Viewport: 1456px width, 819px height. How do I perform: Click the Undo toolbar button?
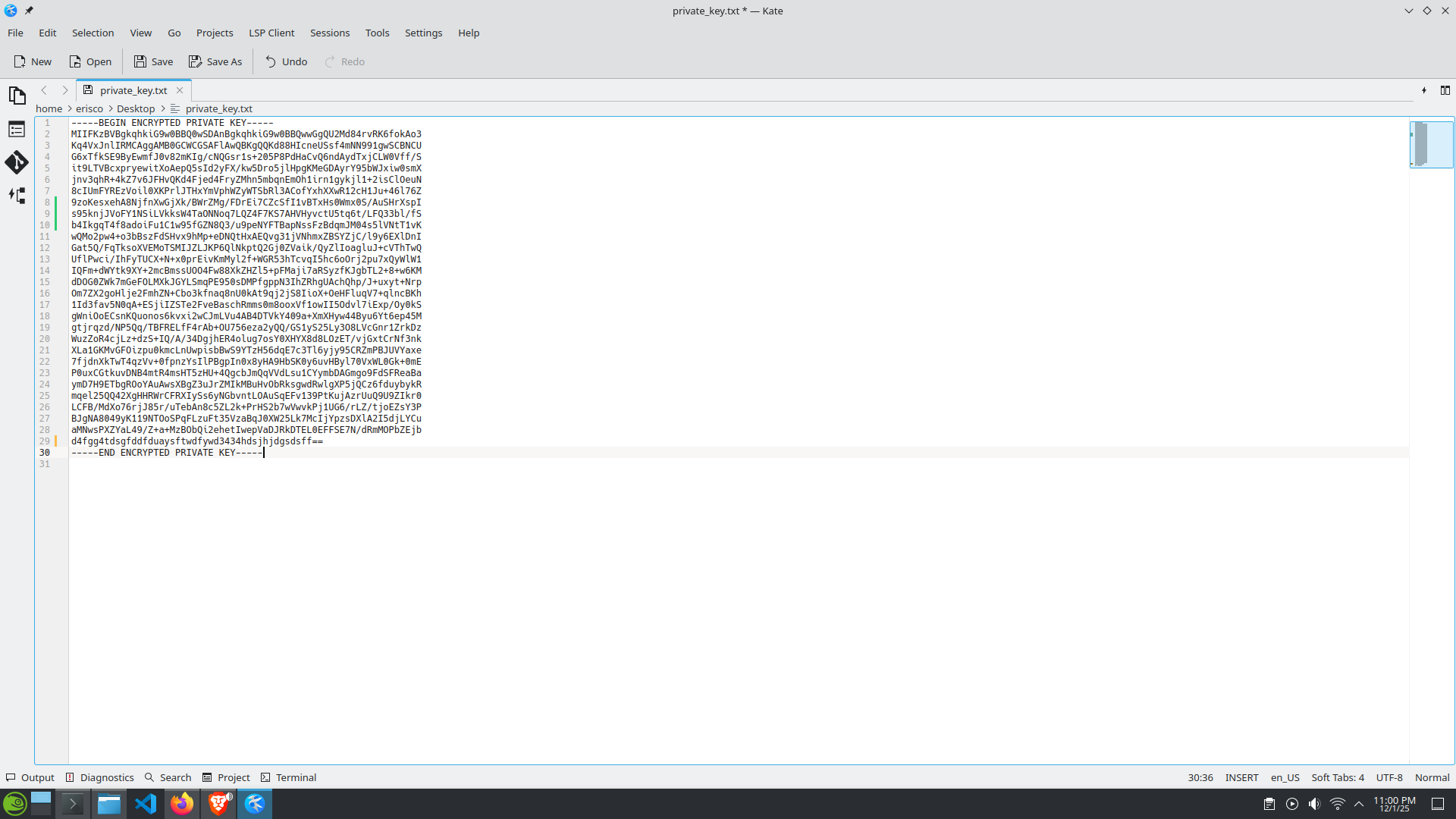[286, 61]
